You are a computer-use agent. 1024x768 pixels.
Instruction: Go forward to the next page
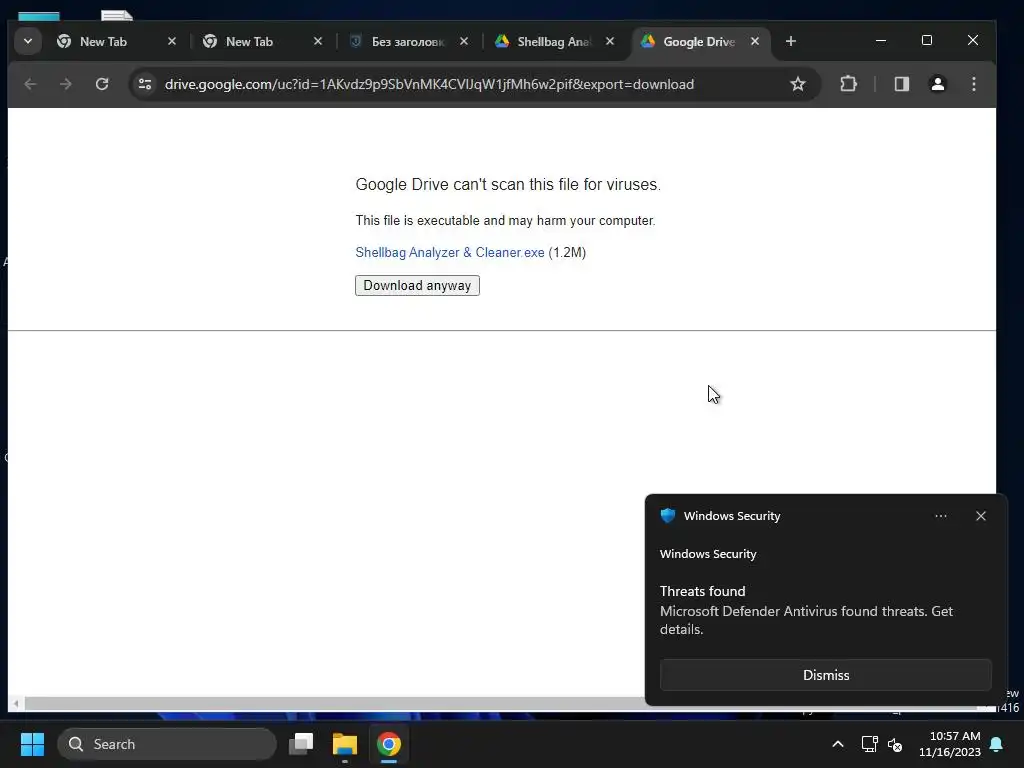pos(65,84)
